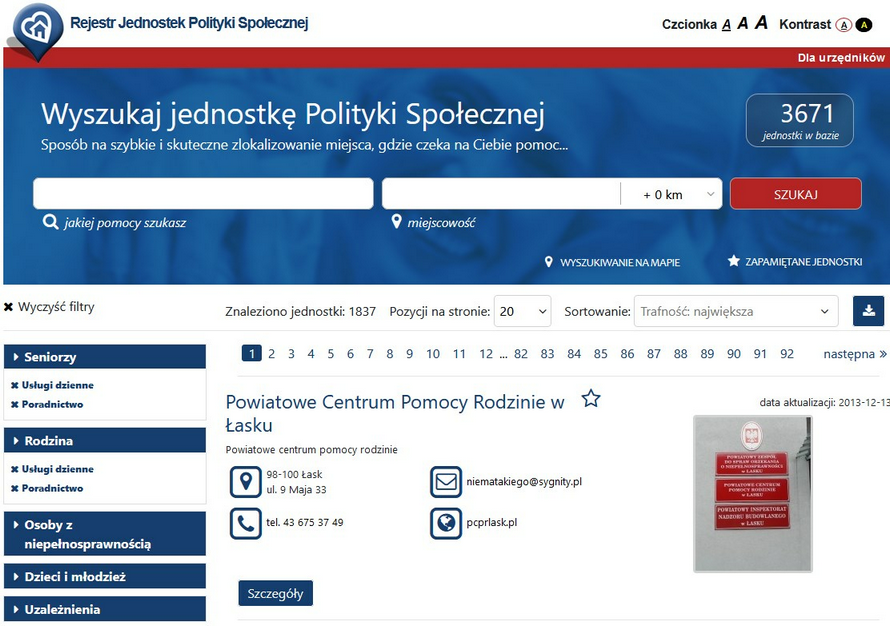The image size is (890, 626).
Task: Click the telephone handset icon
Action: click(x=245, y=523)
